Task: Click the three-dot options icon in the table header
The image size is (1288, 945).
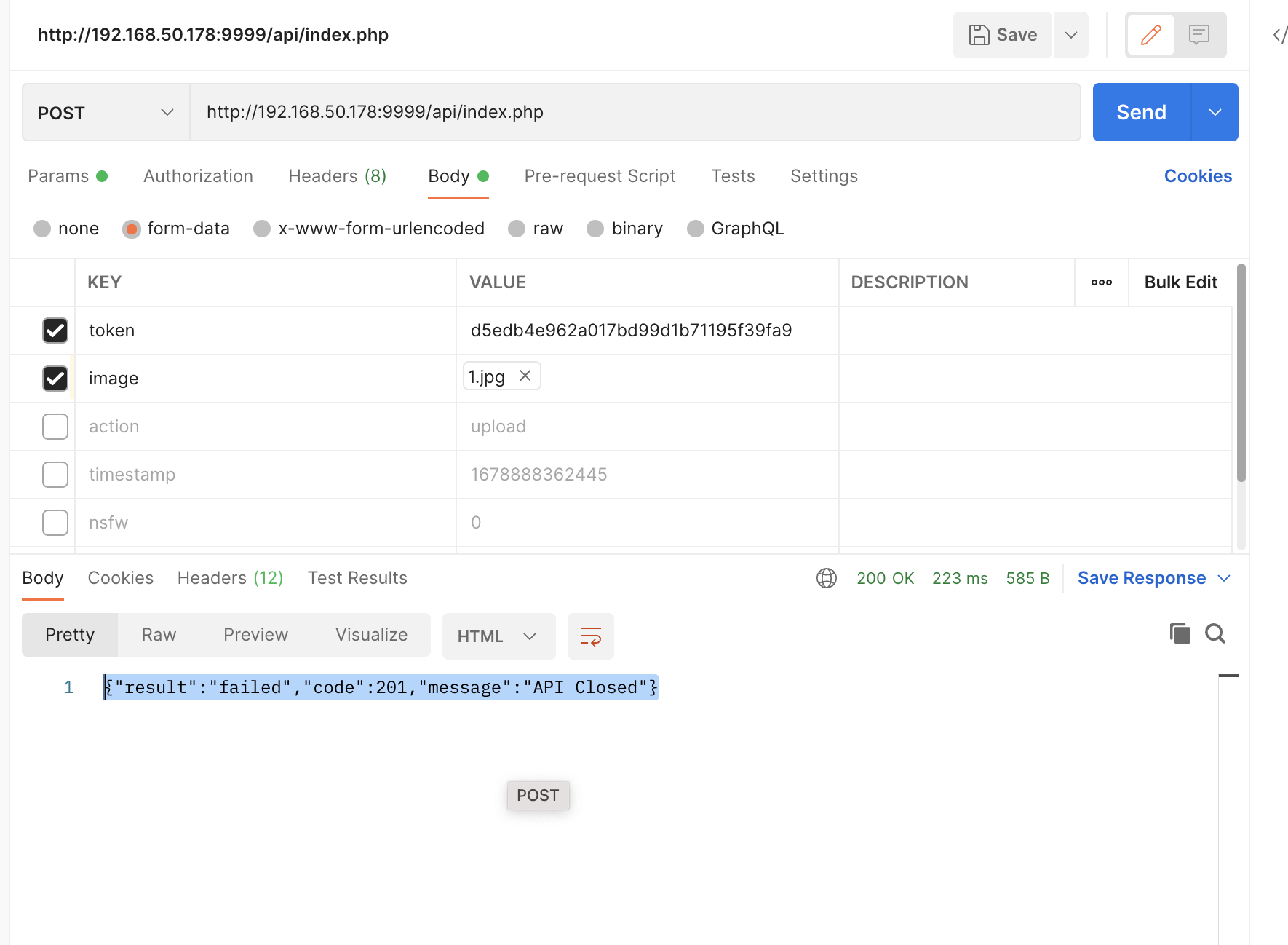Action: (x=1101, y=282)
